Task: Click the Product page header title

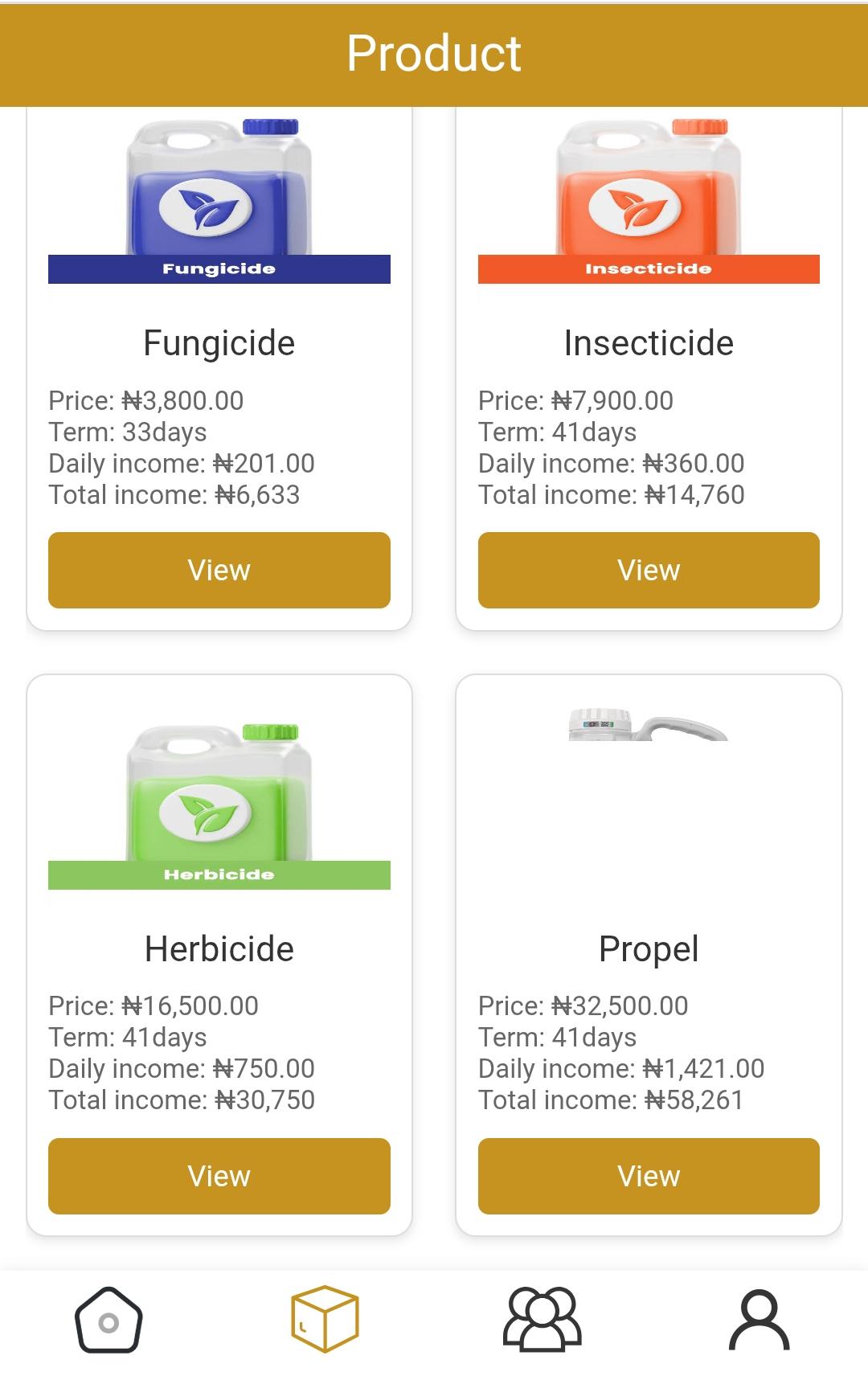Action: coord(434,54)
